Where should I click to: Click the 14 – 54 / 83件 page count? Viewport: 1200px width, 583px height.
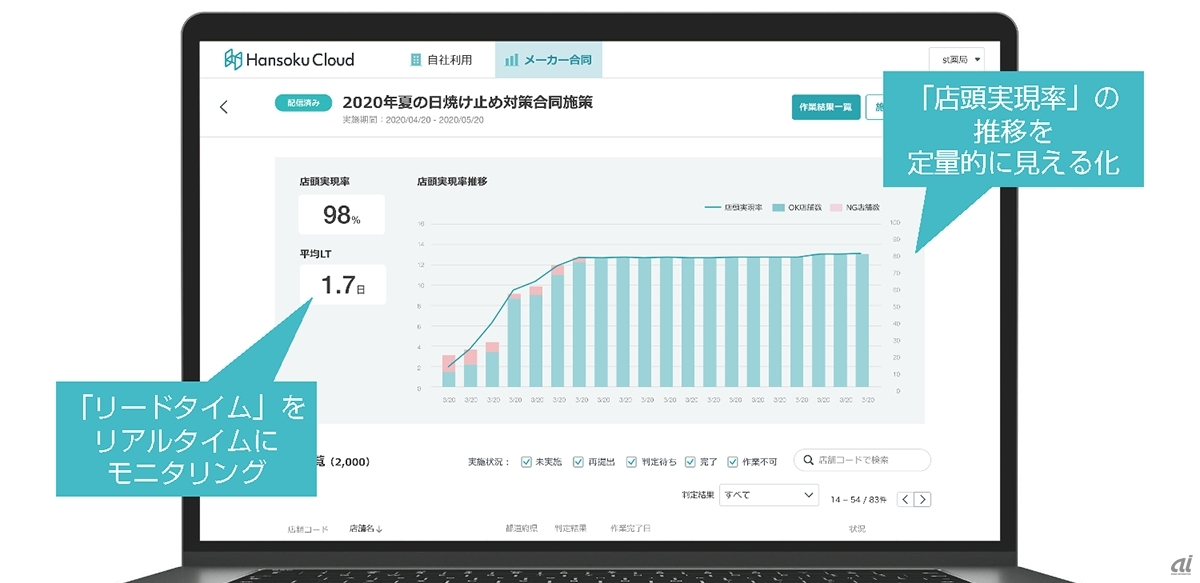tap(860, 499)
